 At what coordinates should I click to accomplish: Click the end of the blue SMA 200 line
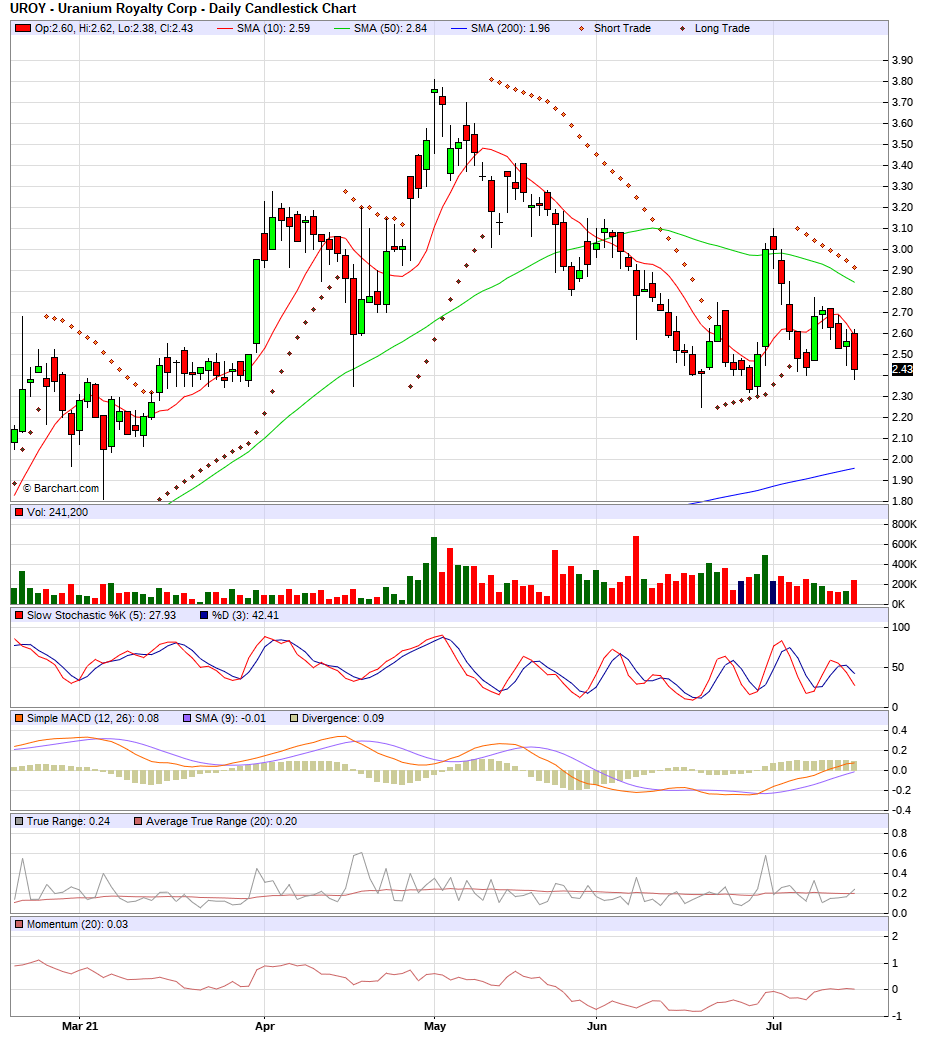pos(853,469)
